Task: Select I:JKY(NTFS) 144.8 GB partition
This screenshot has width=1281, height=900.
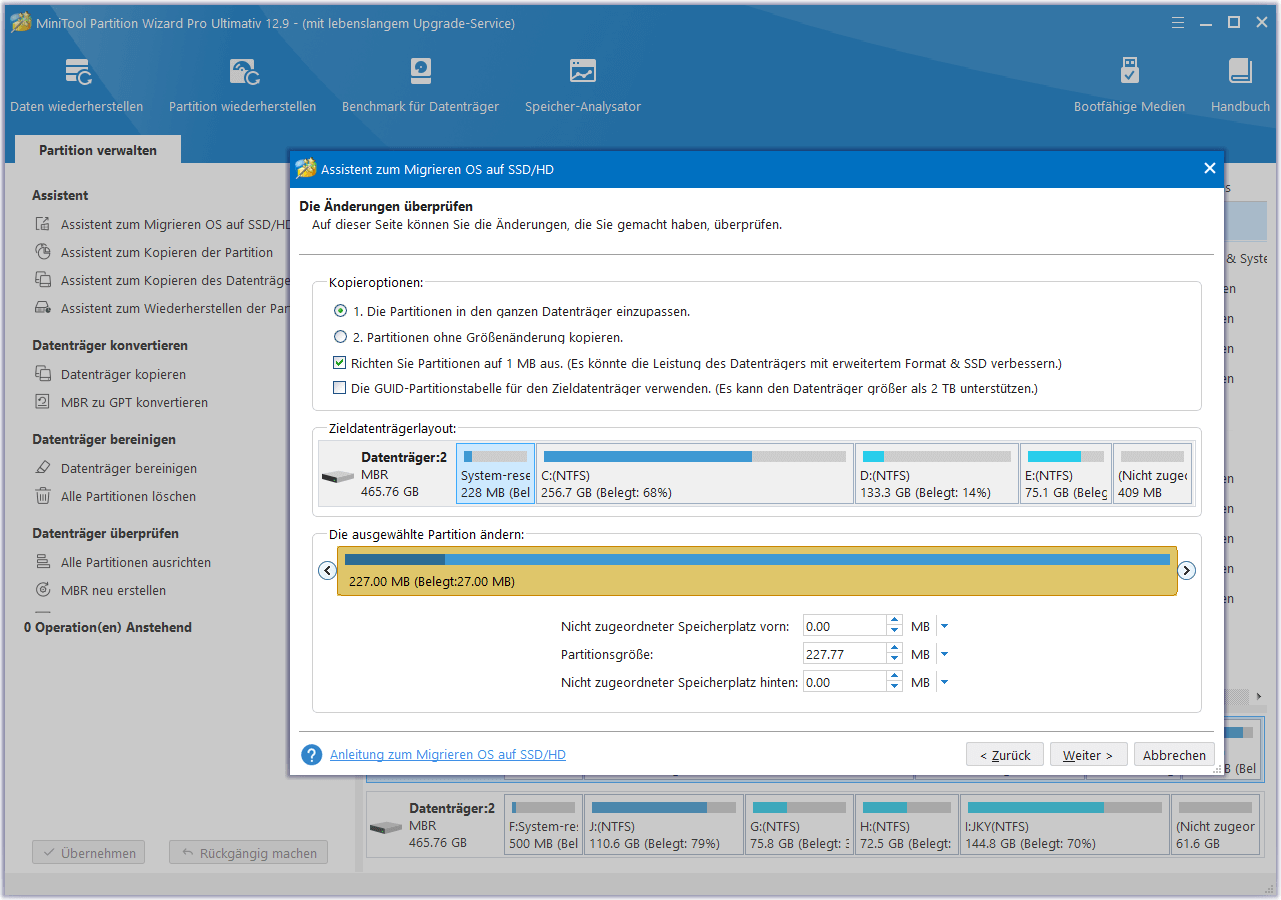Action: (1064, 825)
